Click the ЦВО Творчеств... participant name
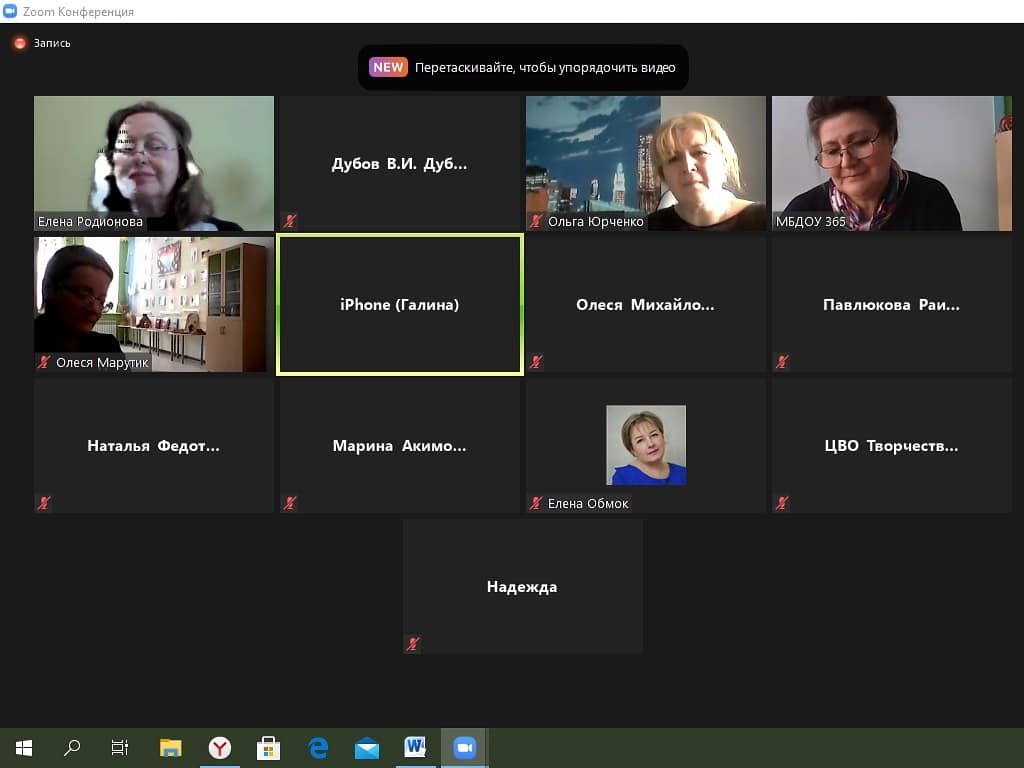The width and height of the screenshot is (1024, 768). (891, 446)
